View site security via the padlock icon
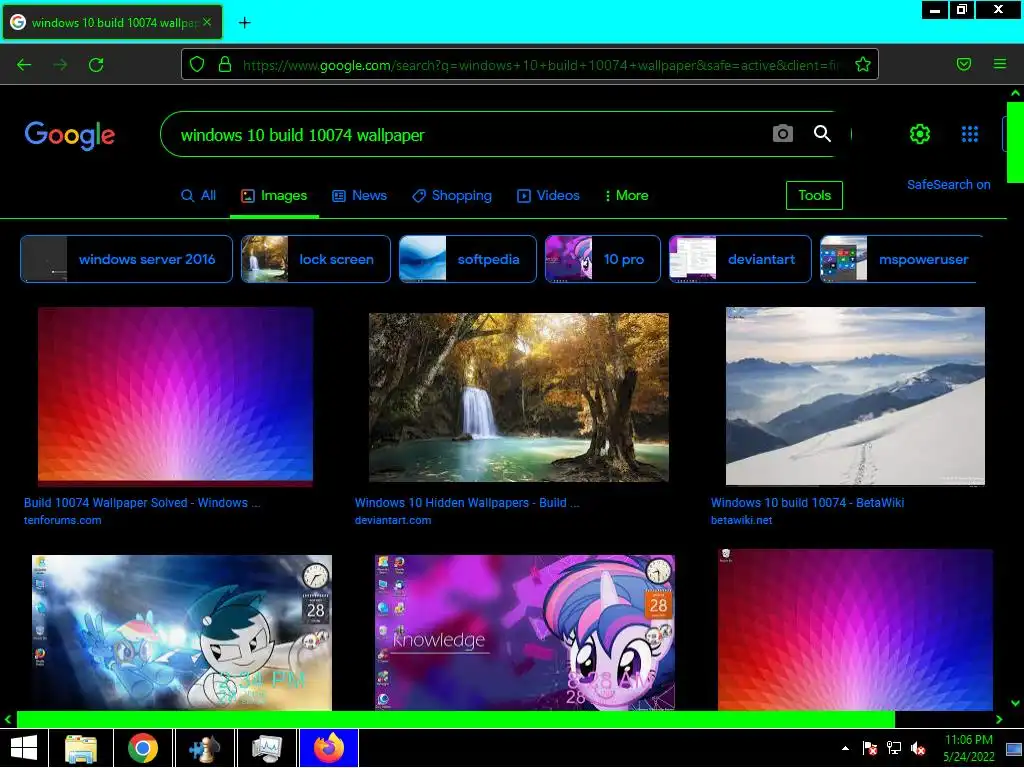 point(225,64)
